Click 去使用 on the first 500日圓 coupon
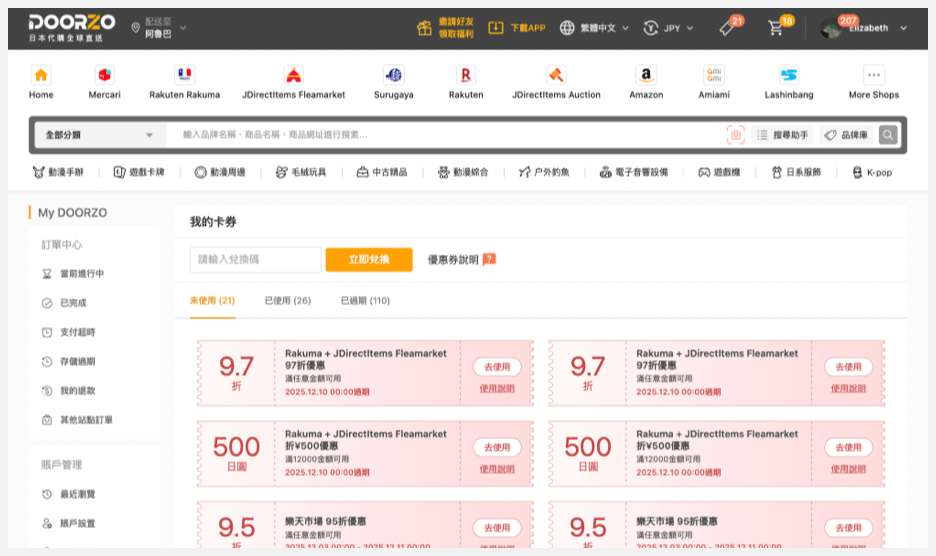936x556 pixels. [x=497, y=447]
